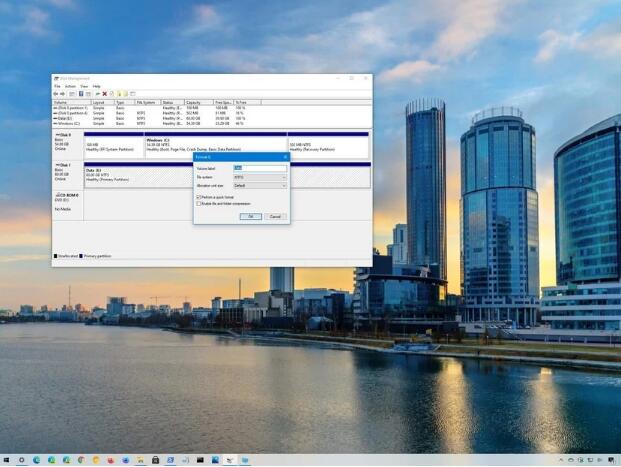Open the File menu

[57, 86]
